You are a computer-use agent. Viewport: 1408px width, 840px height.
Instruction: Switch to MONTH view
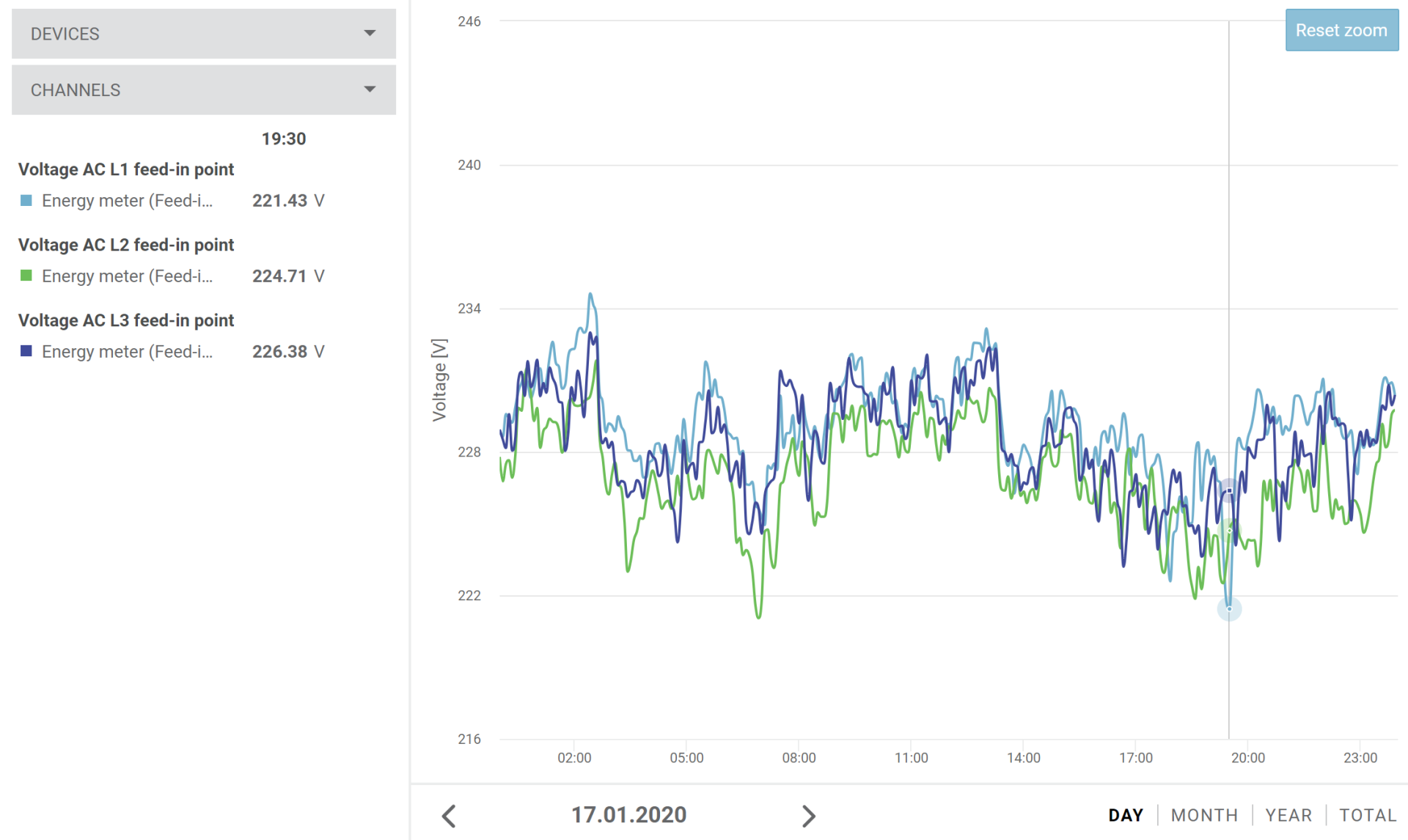click(x=1204, y=815)
